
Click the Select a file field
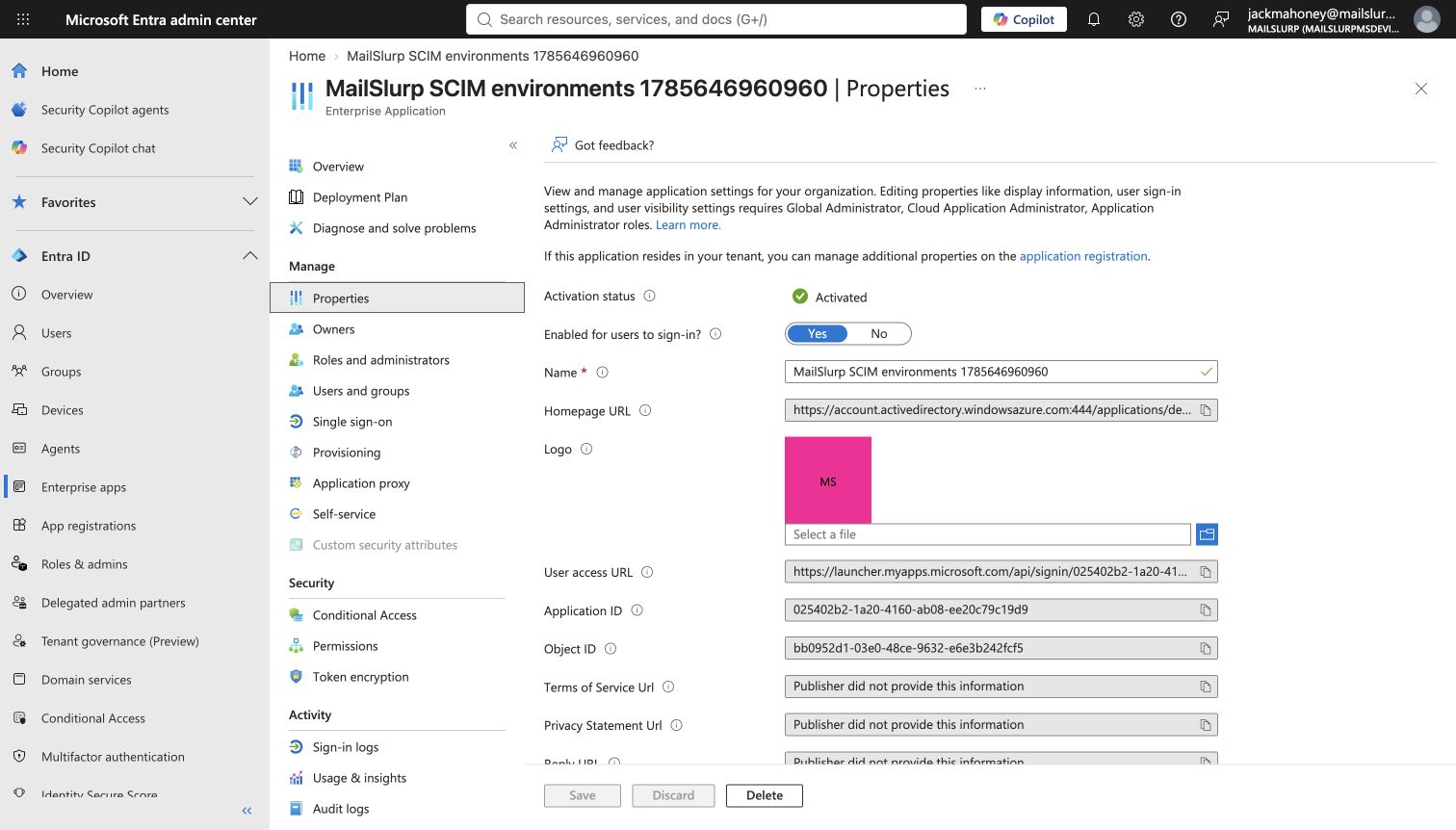pyautogui.click(x=987, y=534)
